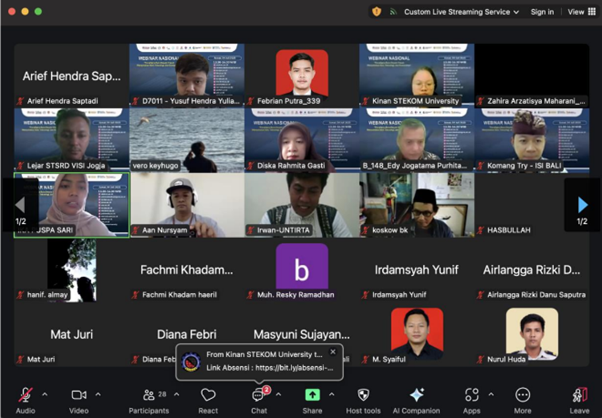
Task: Start camera using the Video icon
Action: (x=79, y=395)
